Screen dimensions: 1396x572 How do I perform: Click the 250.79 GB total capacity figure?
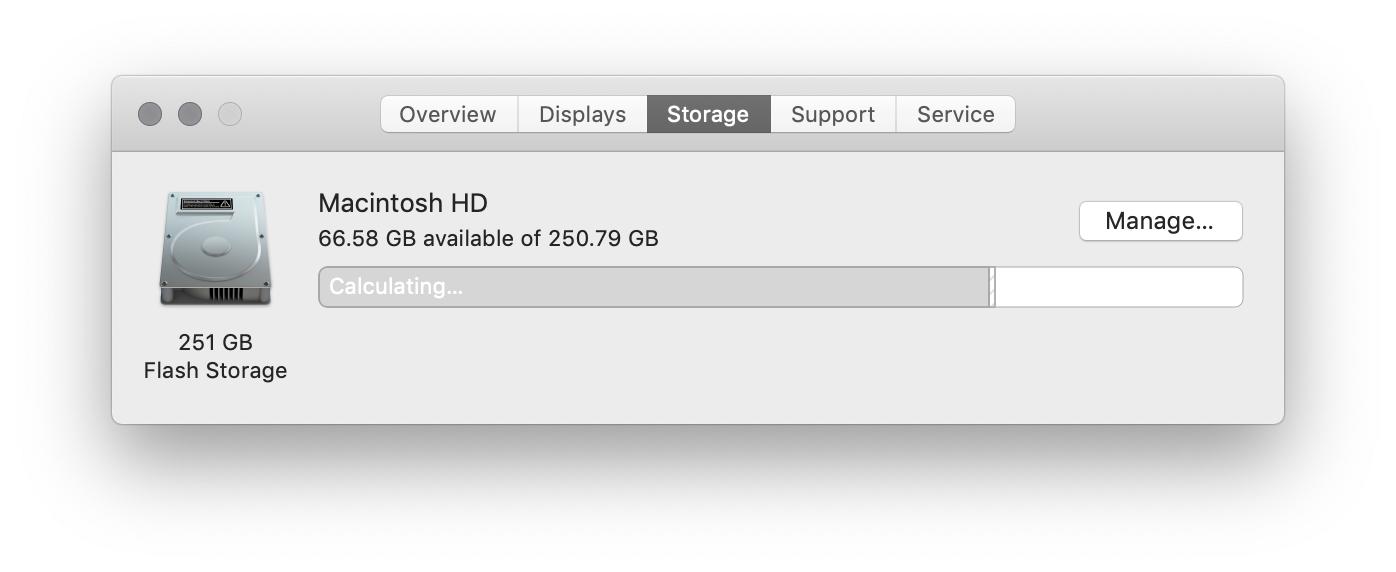(x=603, y=239)
